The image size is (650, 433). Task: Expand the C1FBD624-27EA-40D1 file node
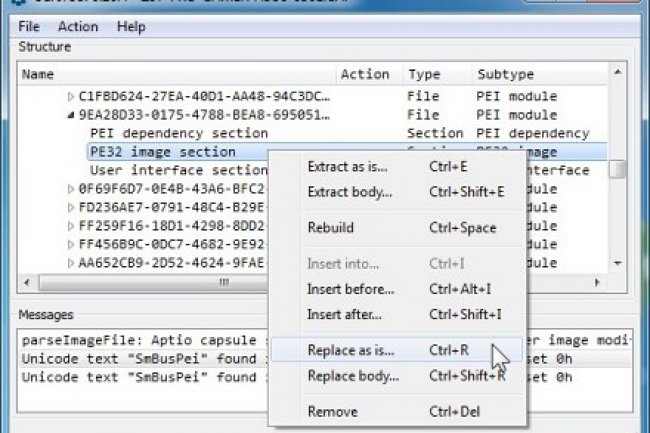pyautogui.click(x=71, y=97)
